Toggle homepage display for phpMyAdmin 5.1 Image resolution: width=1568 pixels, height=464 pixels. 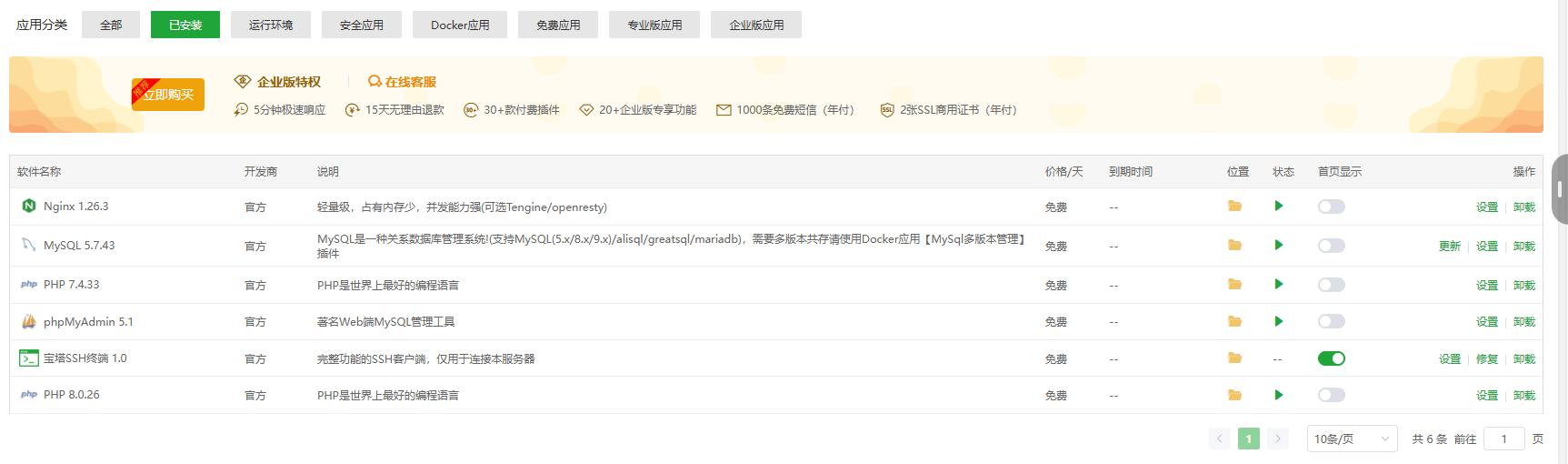1332,321
